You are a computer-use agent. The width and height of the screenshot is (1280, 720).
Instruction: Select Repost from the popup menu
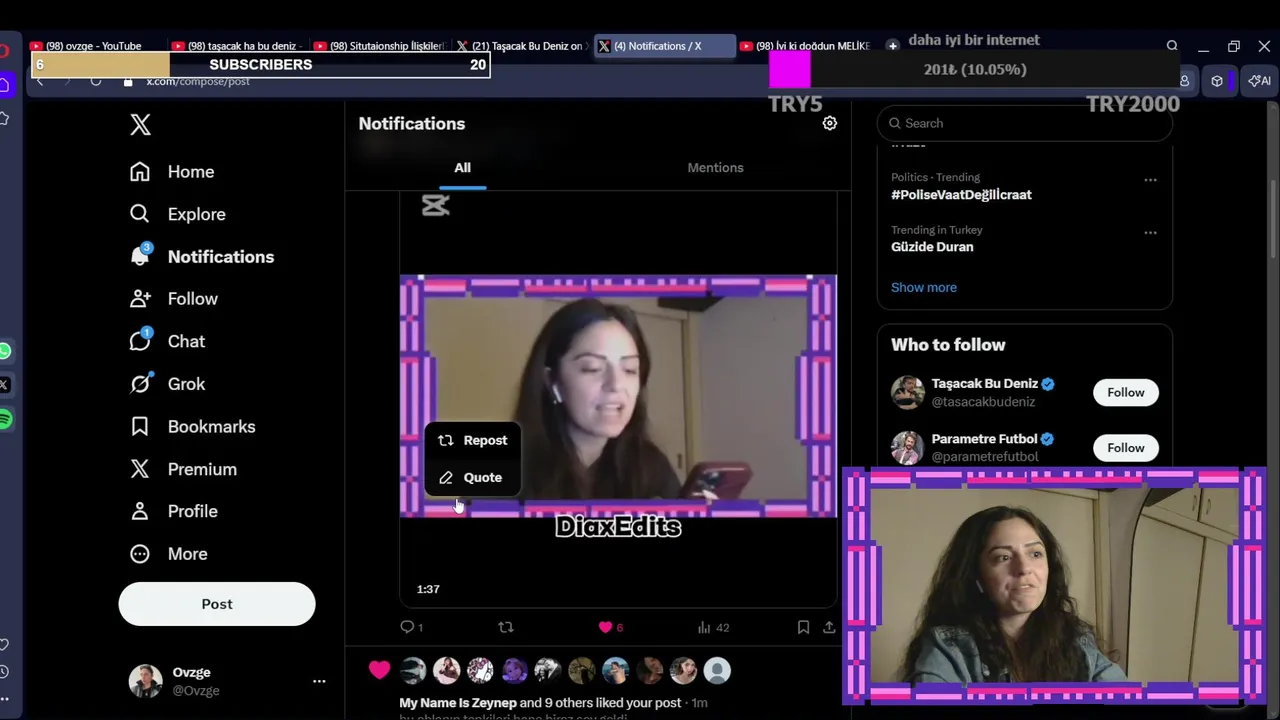point(473,440)
